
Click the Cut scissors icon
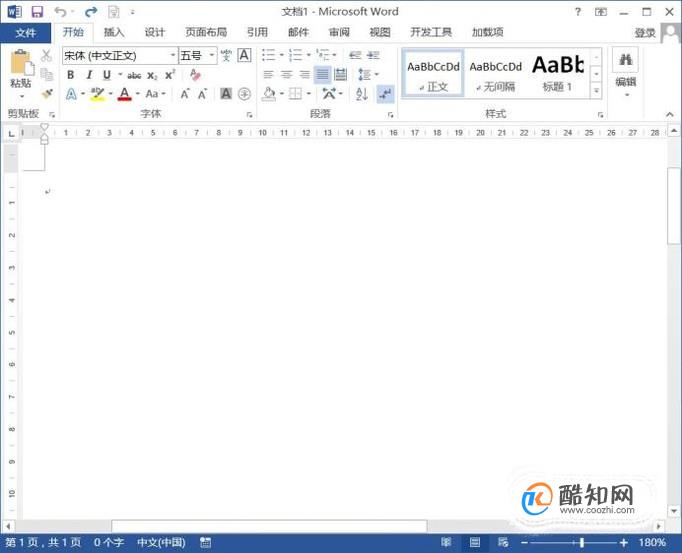coord(46,55)
